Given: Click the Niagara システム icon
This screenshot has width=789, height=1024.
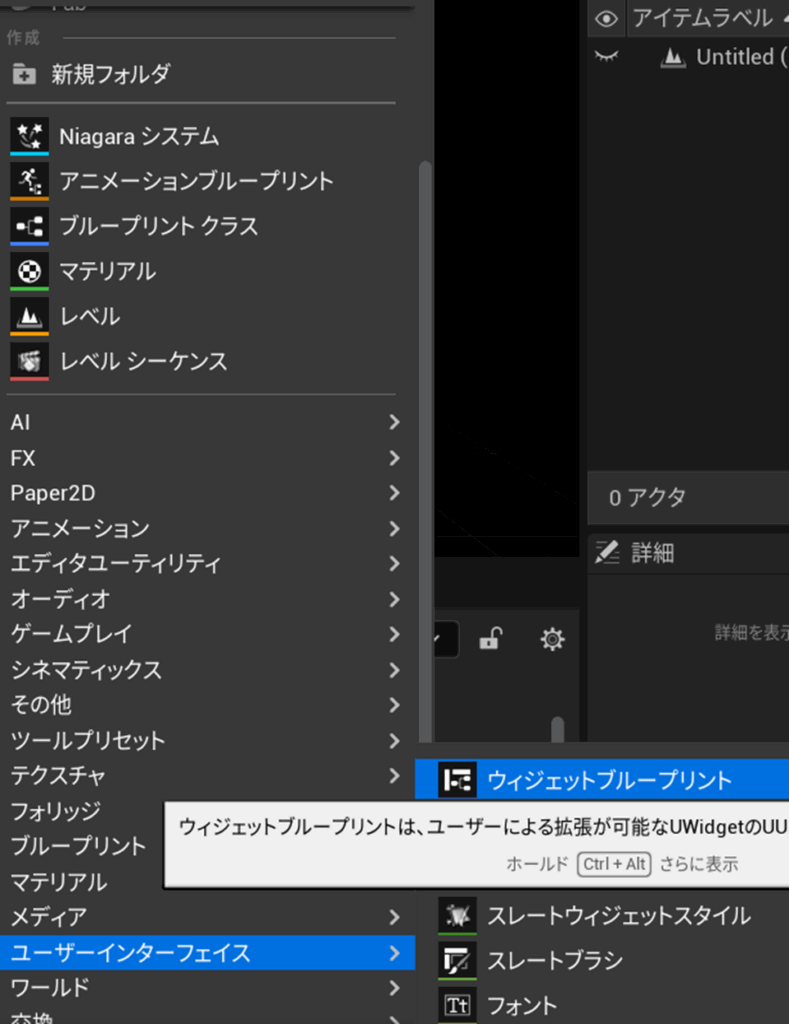Looking at the screenshot, I should pyautogui.click(x=29, y=135).
